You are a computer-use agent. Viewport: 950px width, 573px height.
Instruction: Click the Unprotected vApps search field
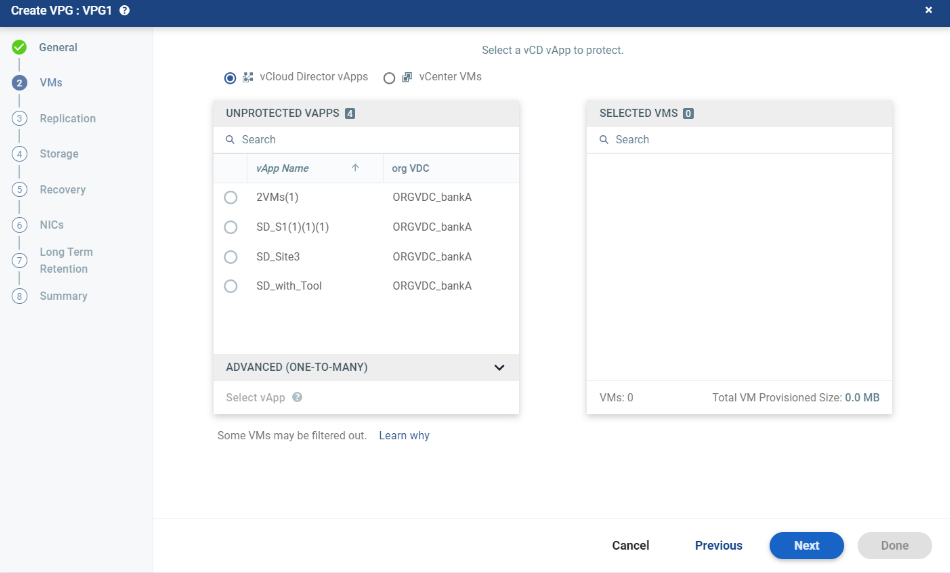pos(367,140)
